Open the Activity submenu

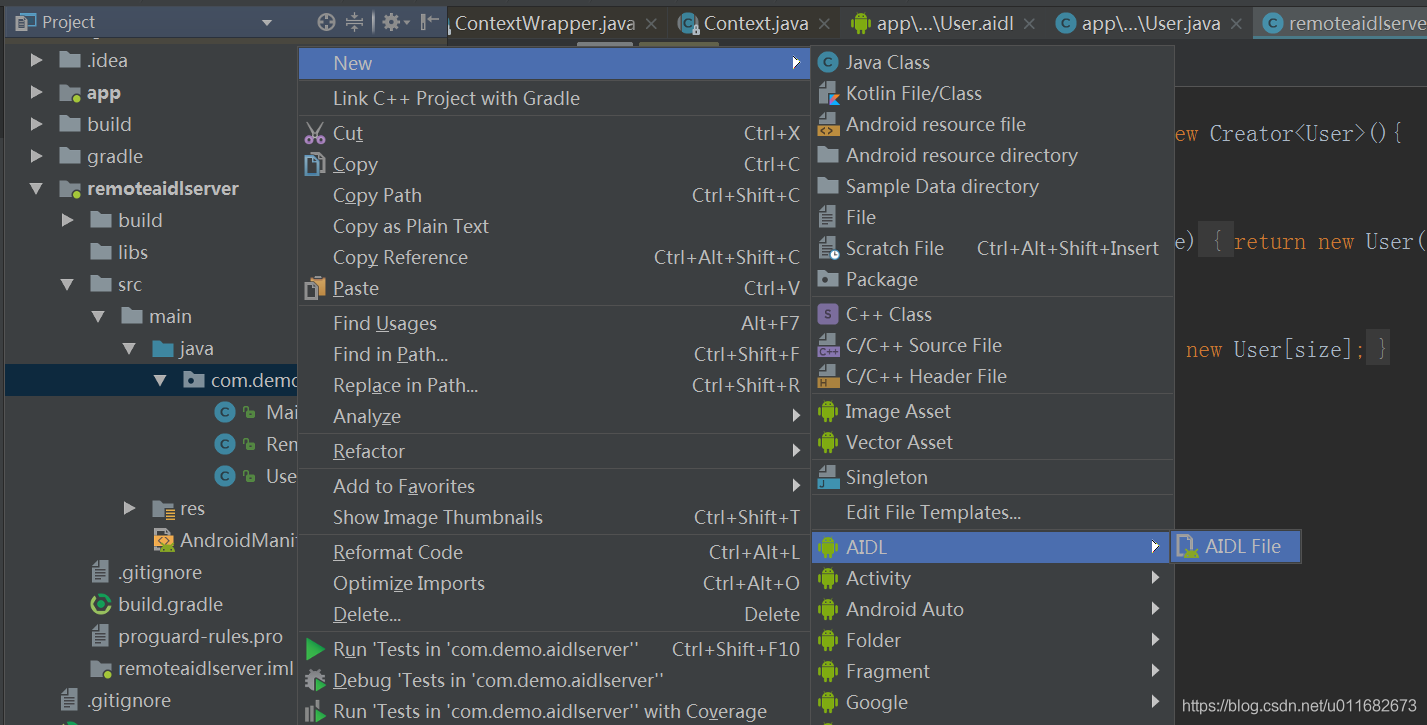(x=991, y=578)
